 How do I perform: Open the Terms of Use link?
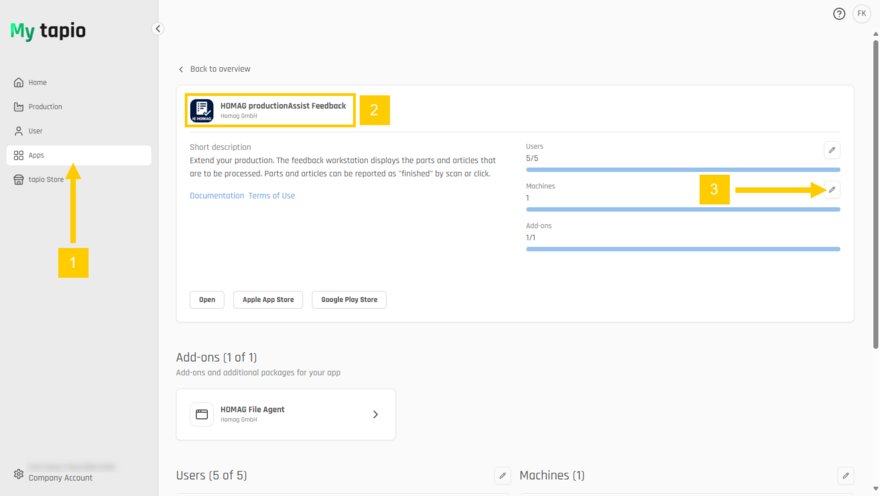click(x=272, y=196)
